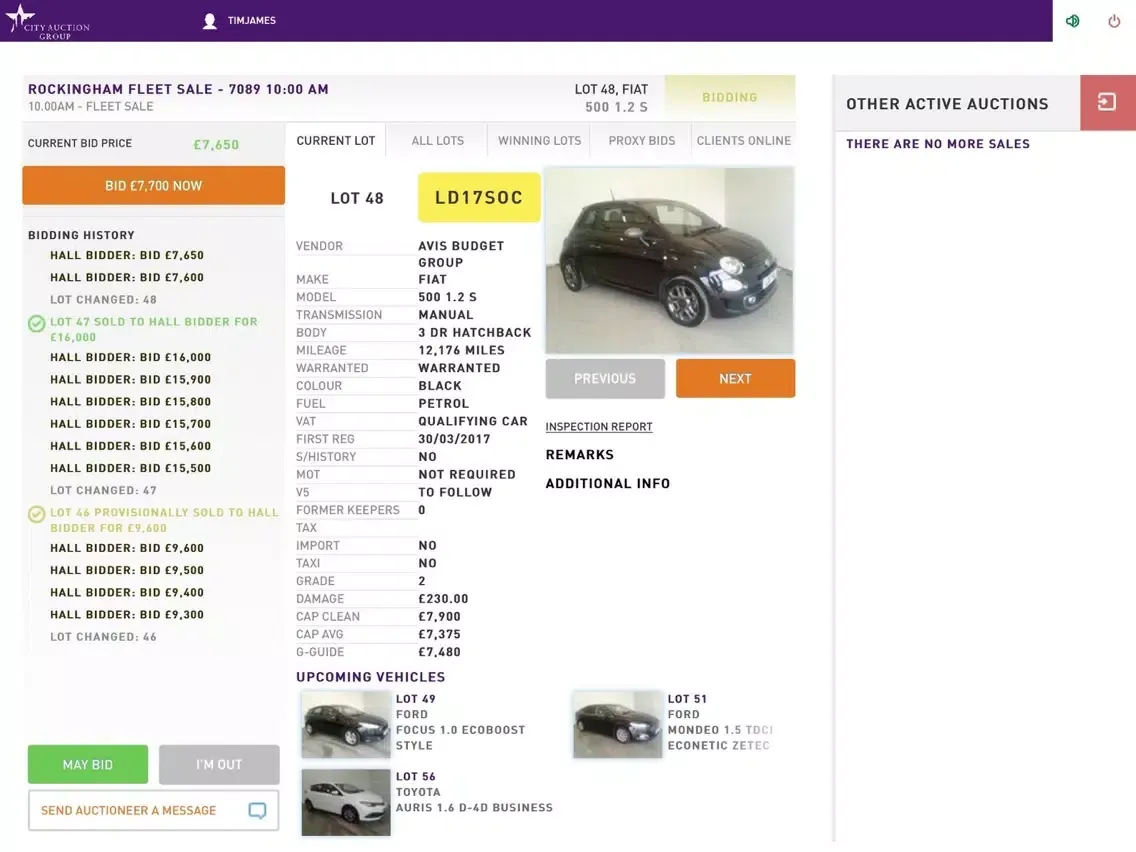
Task: Click the 'Hall Bidder: Bid £9,300' entry
Action: click(127, 614)
